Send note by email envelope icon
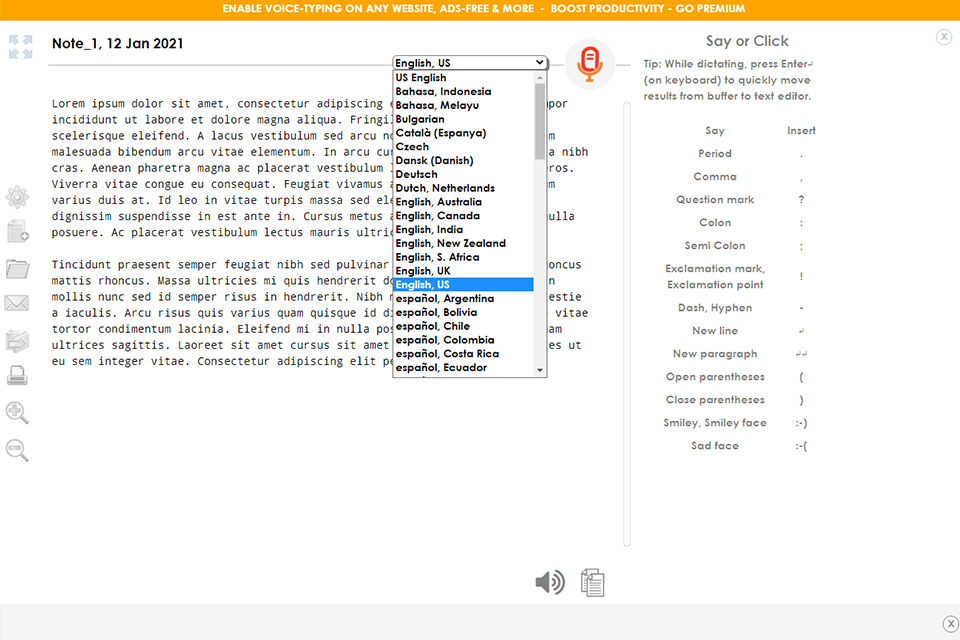Screen dimensions: 960x640 [17, 303]
